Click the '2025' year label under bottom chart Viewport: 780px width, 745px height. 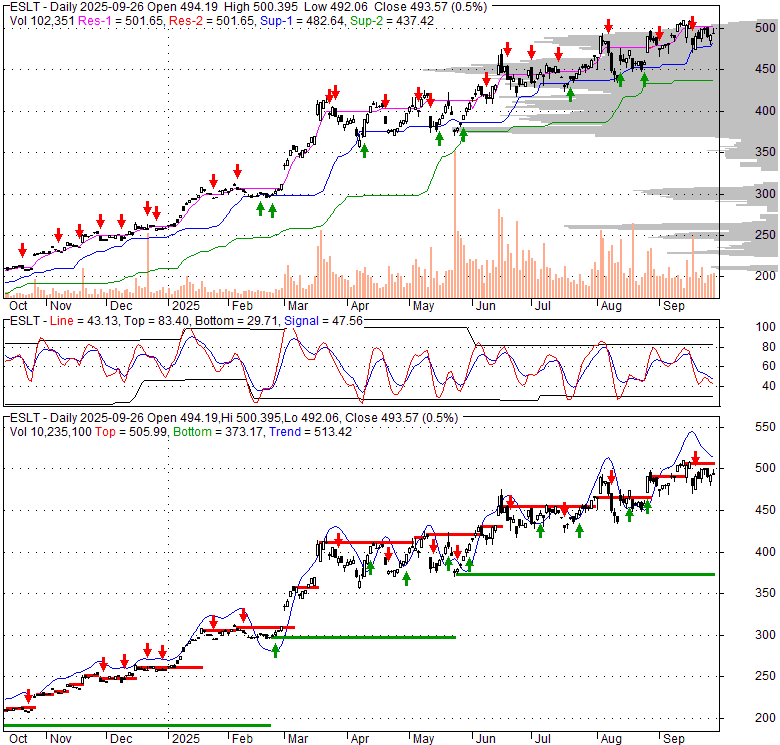pyautogui.click(x=186, y=739)
